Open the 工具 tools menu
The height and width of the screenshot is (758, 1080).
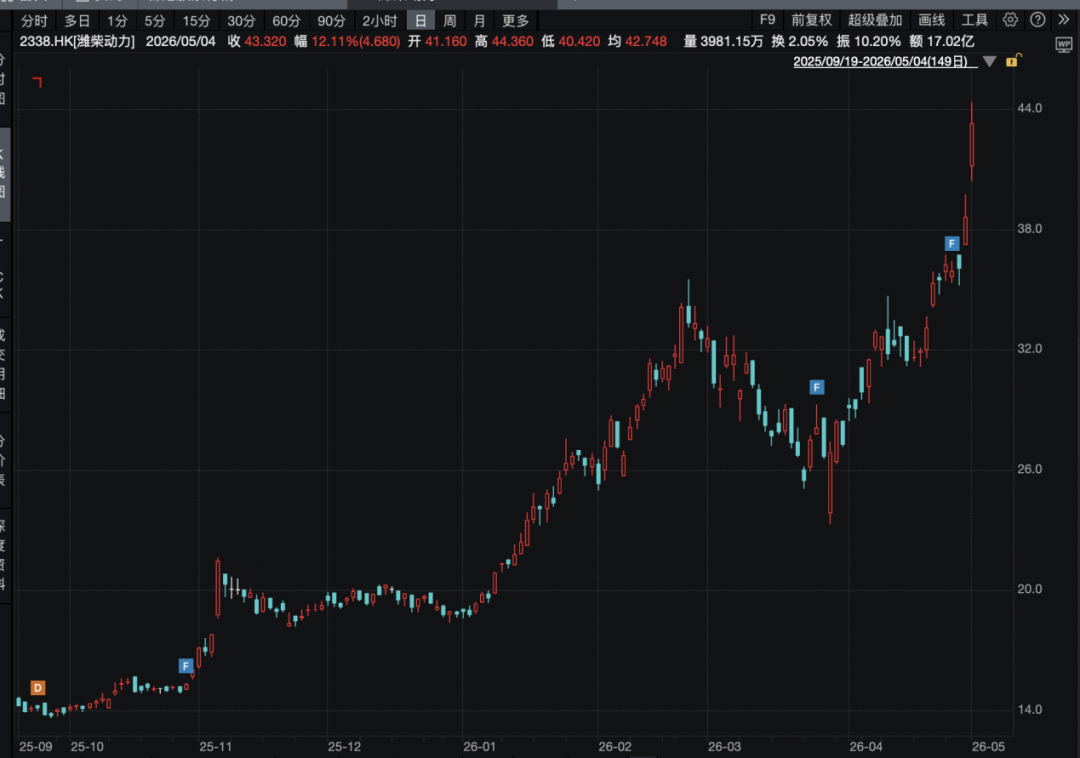(975, 20)
